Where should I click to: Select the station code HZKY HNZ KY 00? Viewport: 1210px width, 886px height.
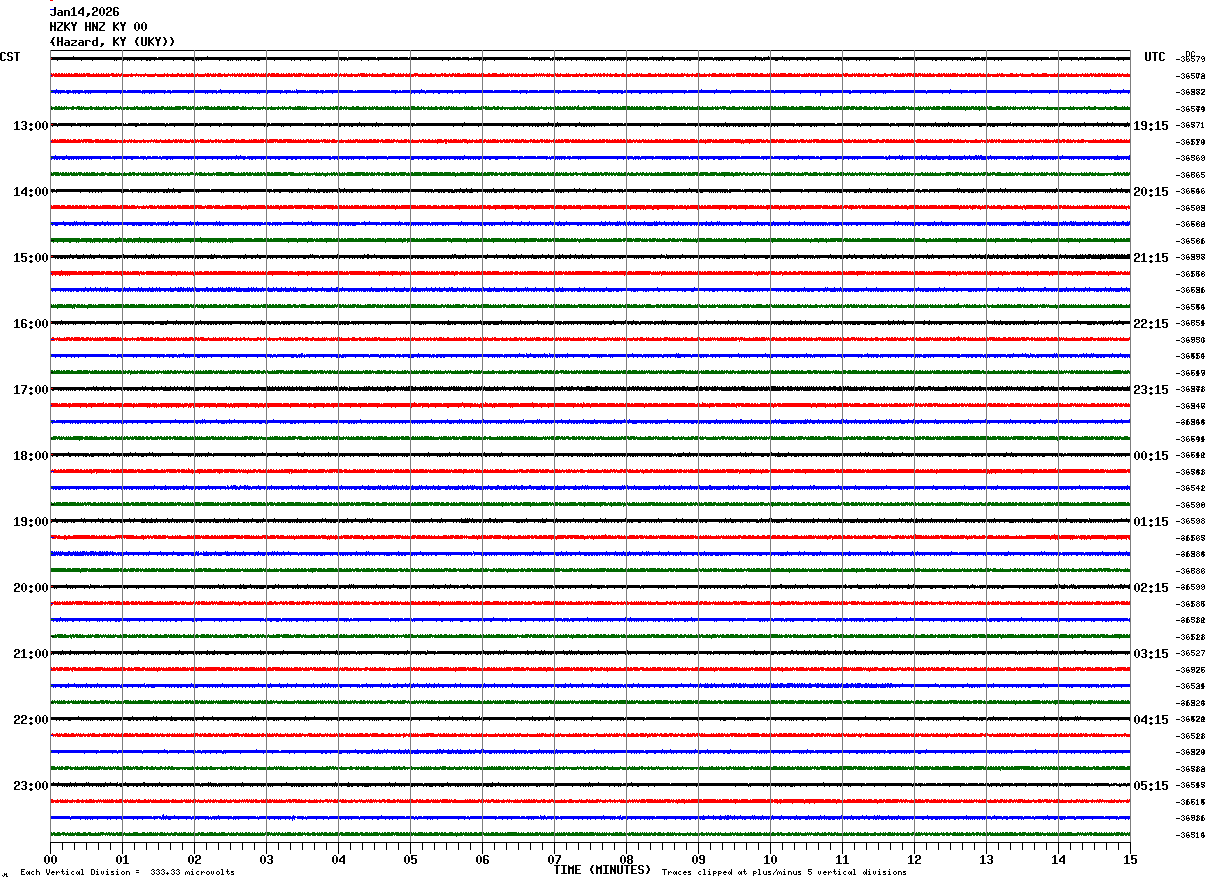coord(99,27)
